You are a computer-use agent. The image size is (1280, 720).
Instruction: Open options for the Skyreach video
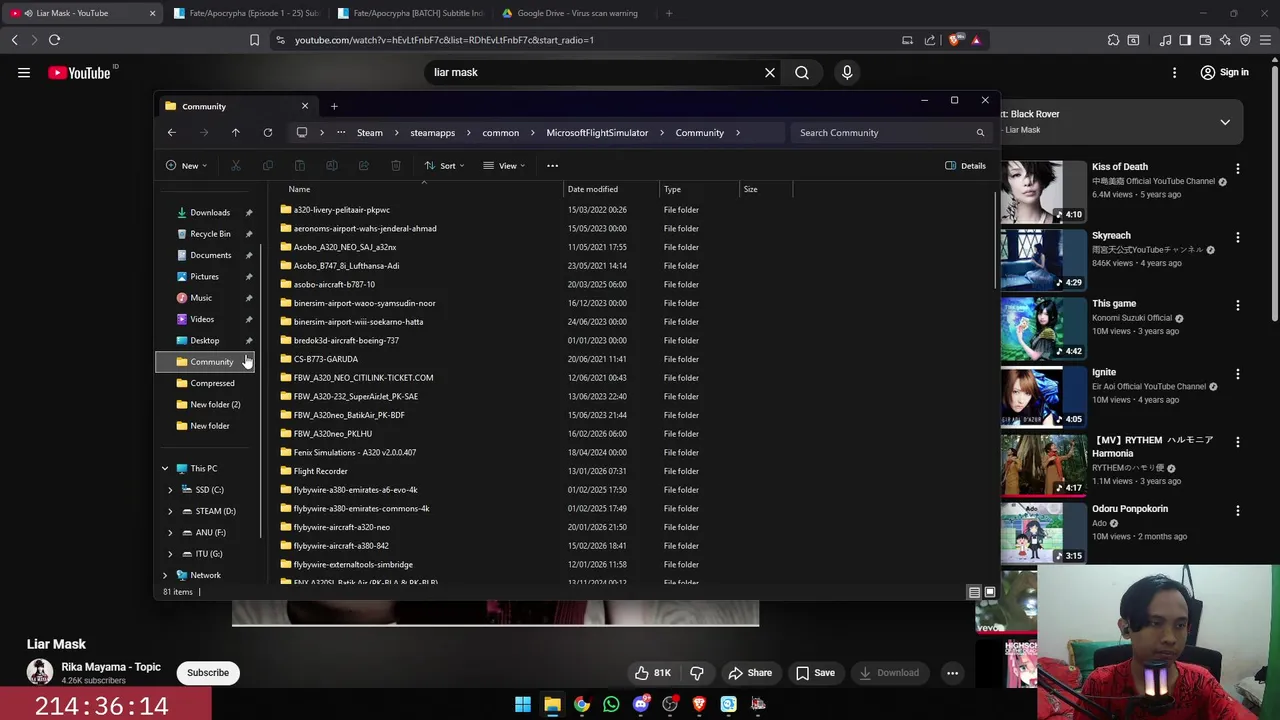[1238, 237]
